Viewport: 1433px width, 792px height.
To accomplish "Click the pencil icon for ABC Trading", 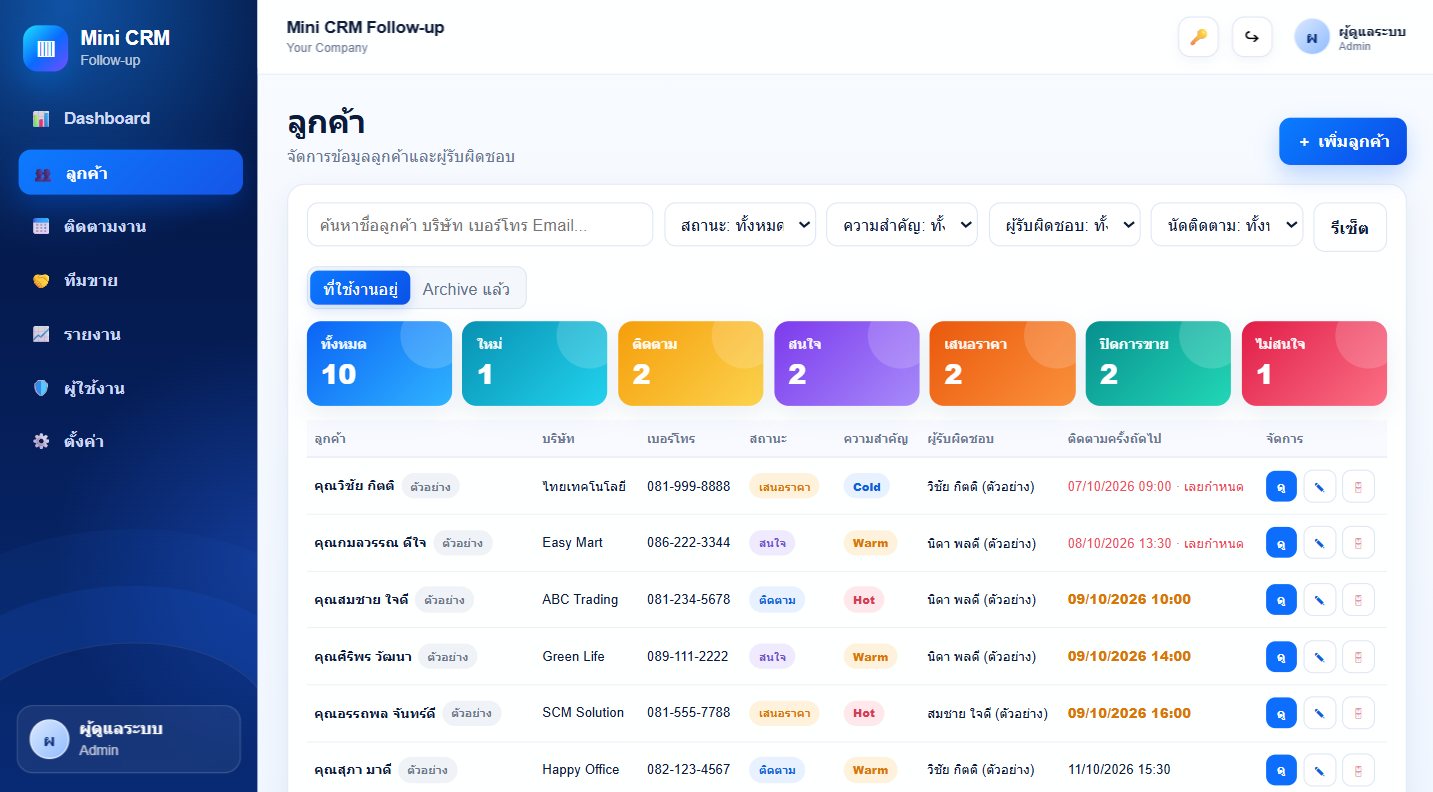I will 1320,600.
